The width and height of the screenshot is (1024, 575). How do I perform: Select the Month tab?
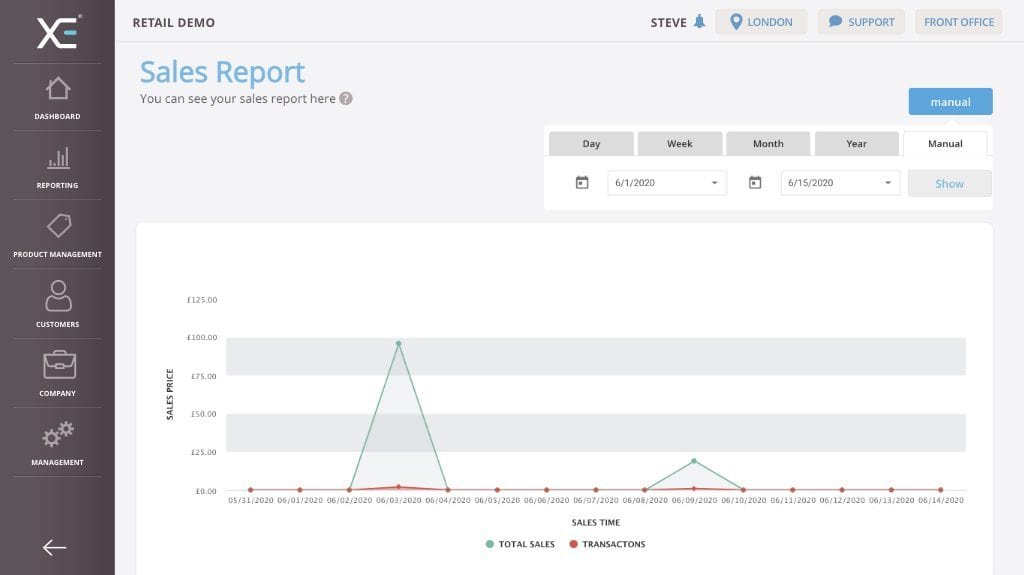pos(768,144)
